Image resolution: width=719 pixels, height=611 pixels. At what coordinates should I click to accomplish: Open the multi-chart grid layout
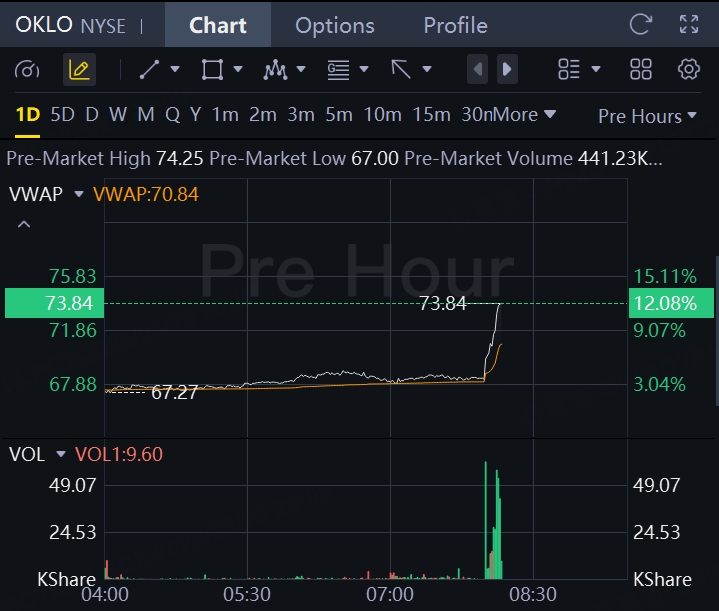[641, 69]
